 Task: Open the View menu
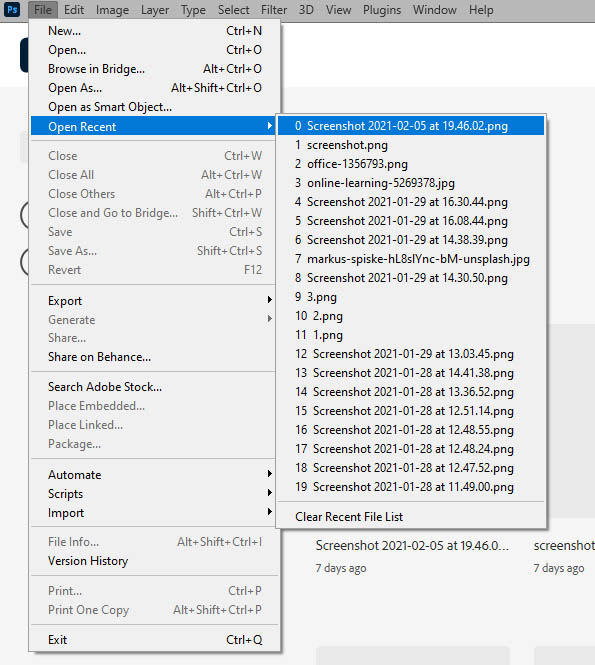(338, 10)
